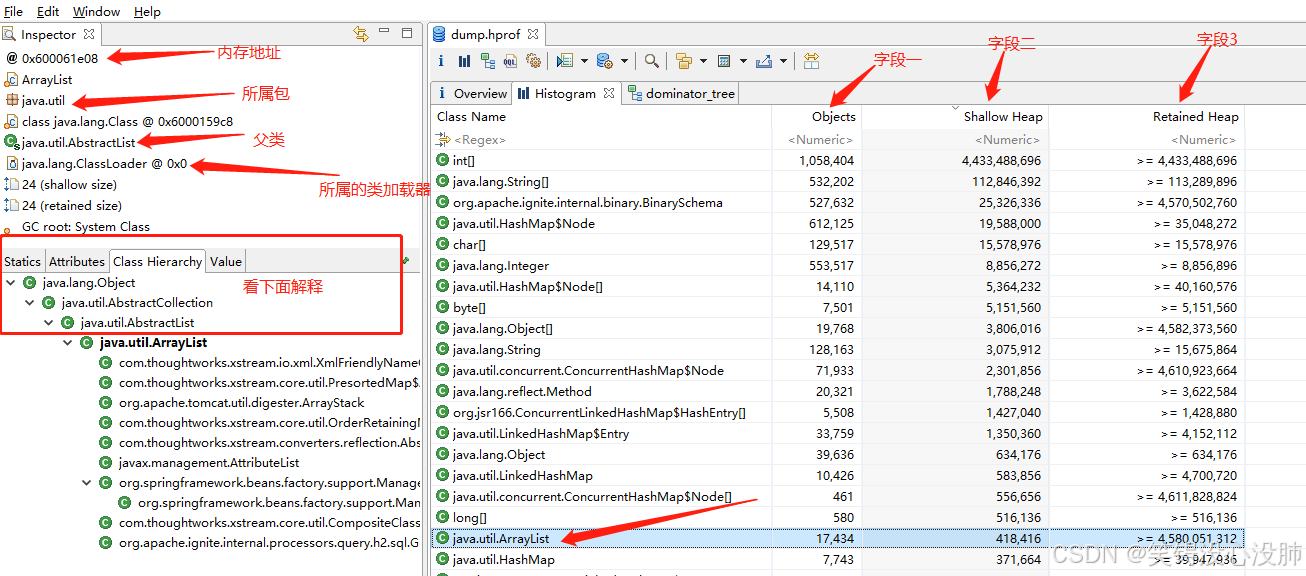Sort by the Objects column header
Image resolution: width=1306 pixels, height=576 pixels.
point(816,117)
